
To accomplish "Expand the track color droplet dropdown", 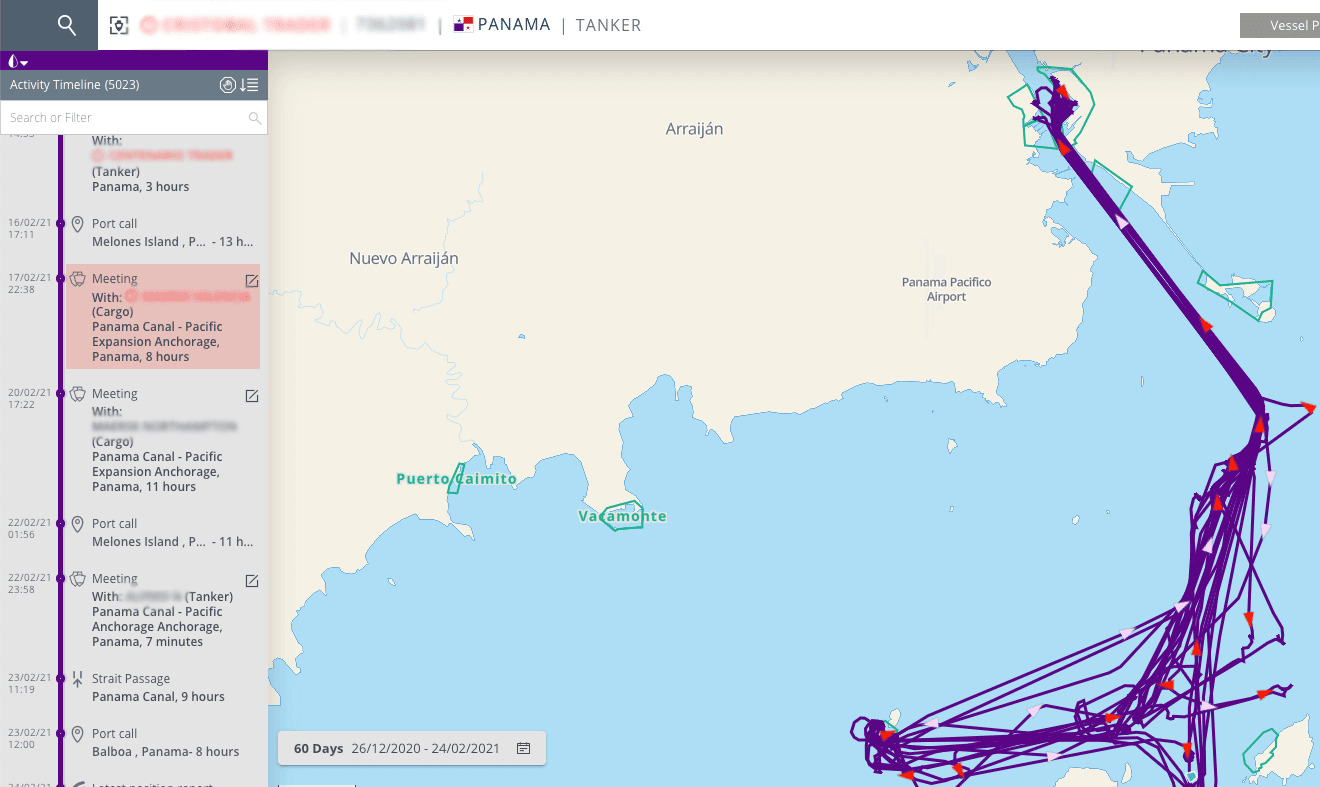I will [17, 61].
